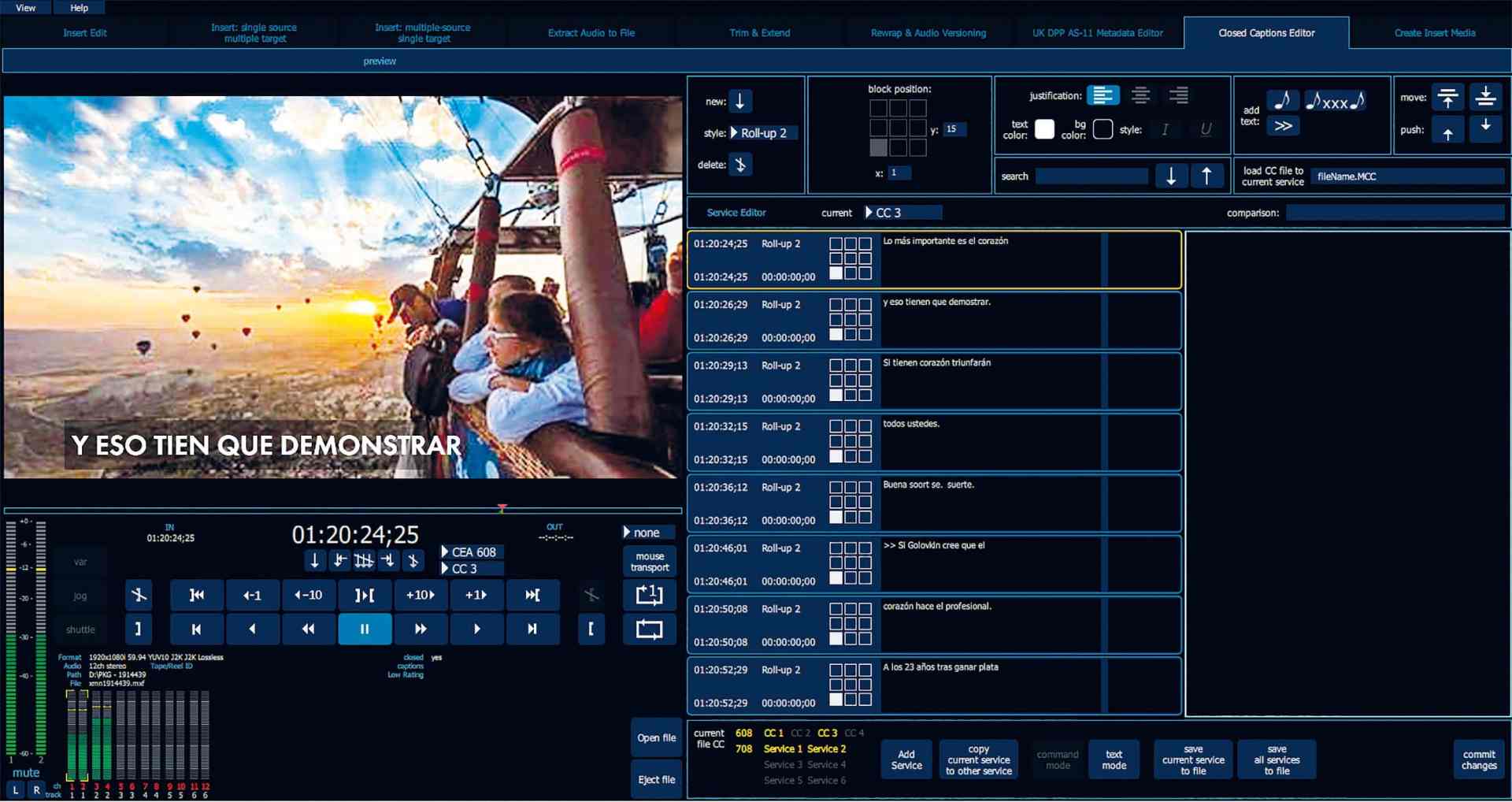Open the Help menu

tap(79, 8)
